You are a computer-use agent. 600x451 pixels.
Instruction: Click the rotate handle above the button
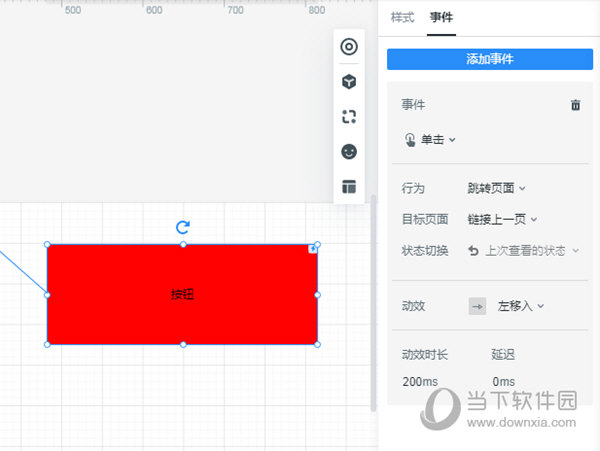[x=183, y=227]
